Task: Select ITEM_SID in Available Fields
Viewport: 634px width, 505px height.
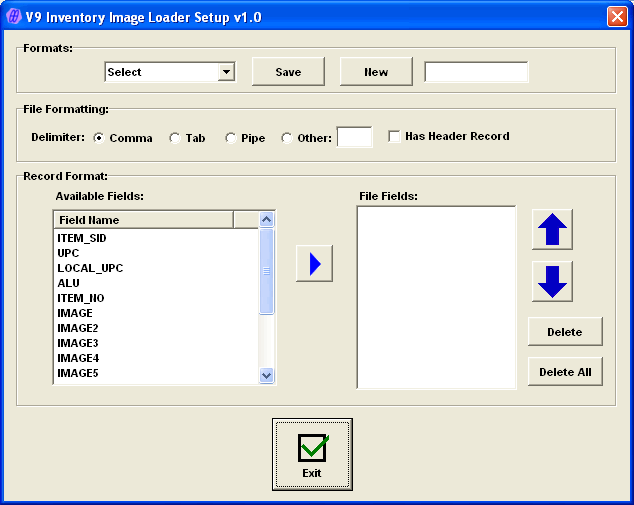Action: [x=156, y=238]
